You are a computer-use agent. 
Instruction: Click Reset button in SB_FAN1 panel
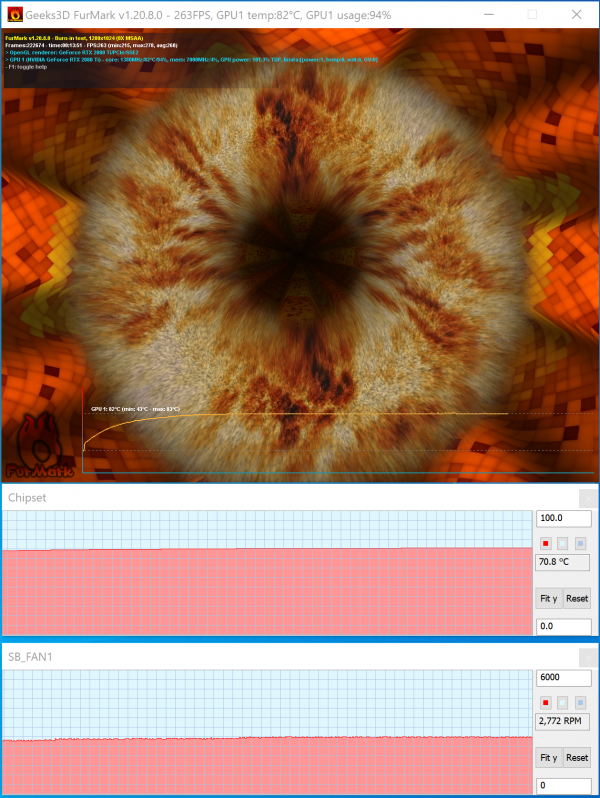click(577, 758)
